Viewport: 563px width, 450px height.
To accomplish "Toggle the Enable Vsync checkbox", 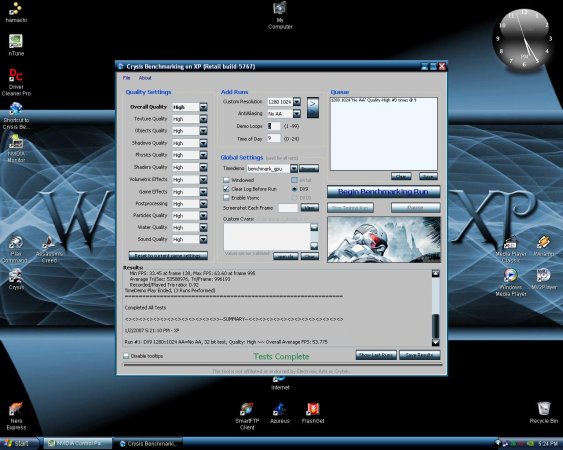I will 226,198.
